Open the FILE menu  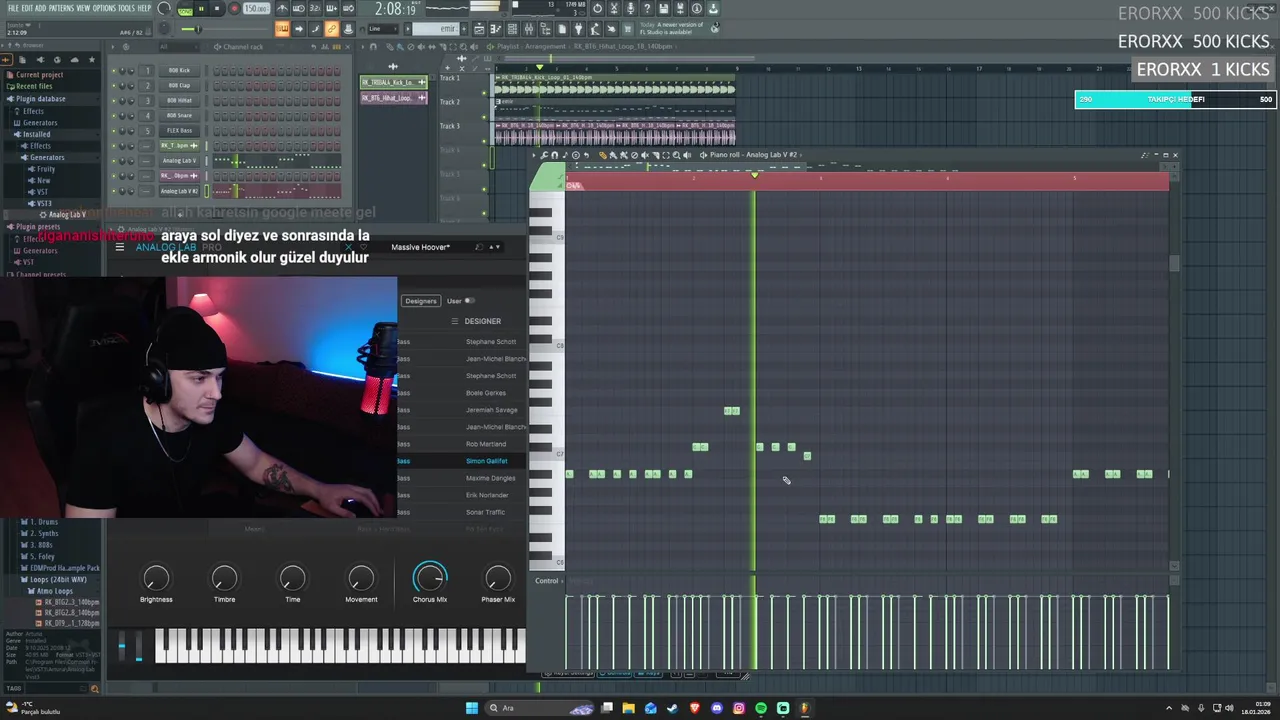tap(13, 8)
